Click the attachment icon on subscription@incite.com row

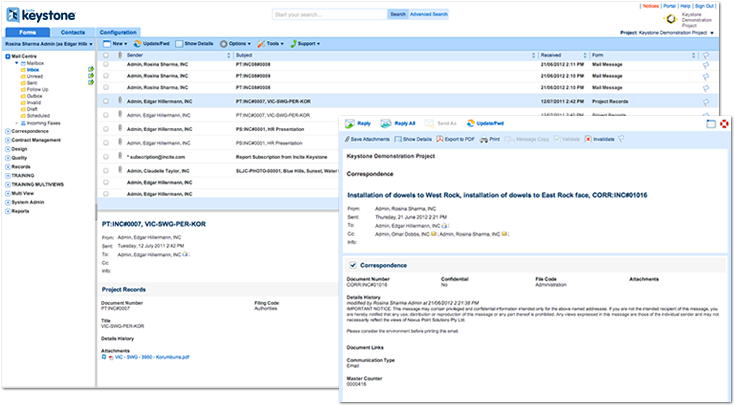pos(119,157)
